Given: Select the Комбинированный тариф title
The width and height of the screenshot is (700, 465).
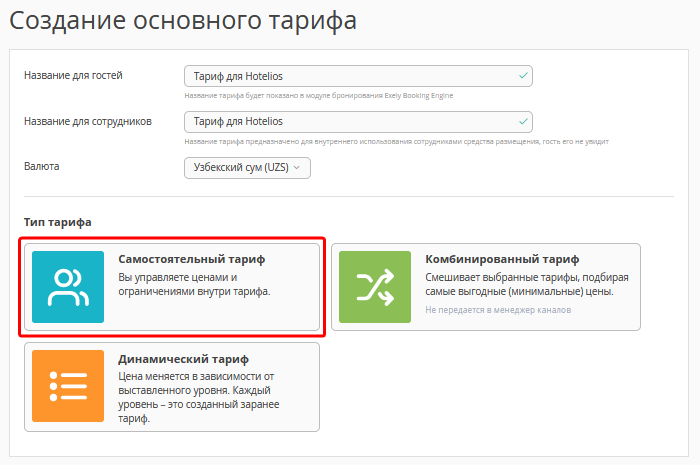Looking at the screenshot, I should [x=502, y=259].
